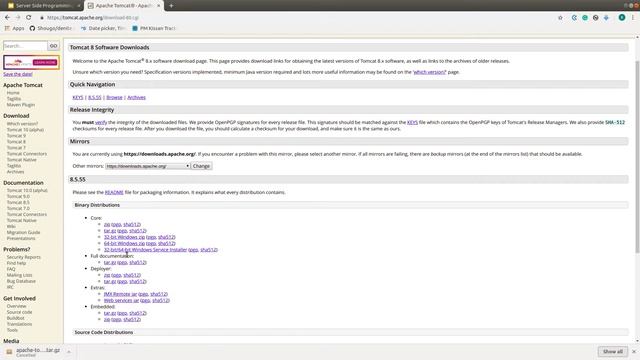The height and width of the screenshot is (360, 640).
Task: Go back using the browser back arrow
Action: click(x=7, y=18)
